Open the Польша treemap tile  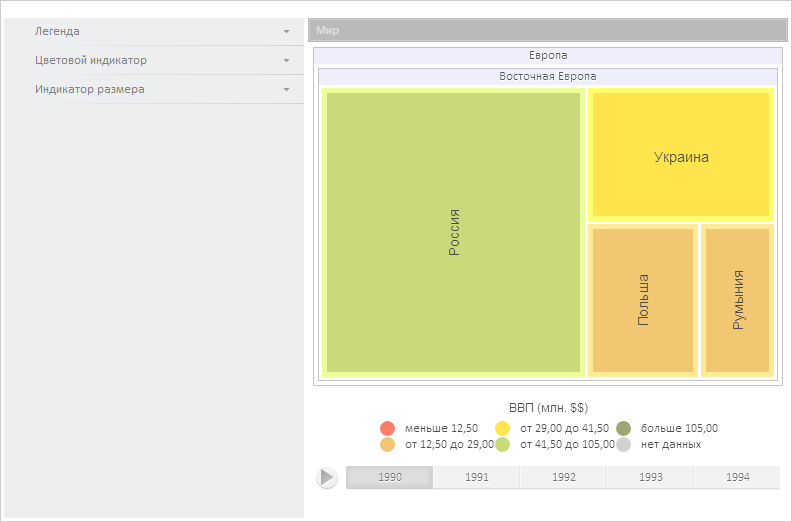pyautogui.click(x=643, y=300)
